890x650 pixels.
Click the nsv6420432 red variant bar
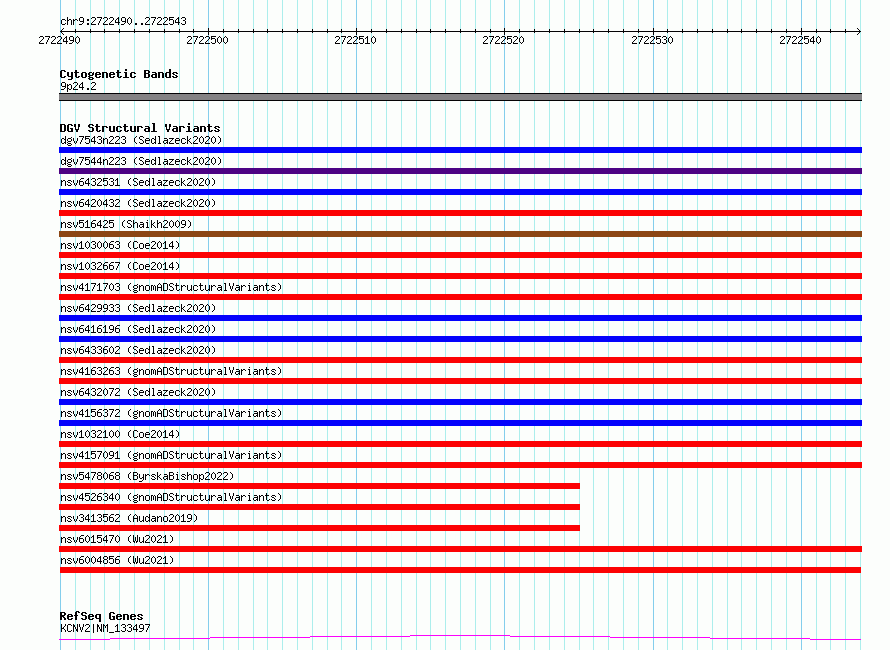click(460, 213)
